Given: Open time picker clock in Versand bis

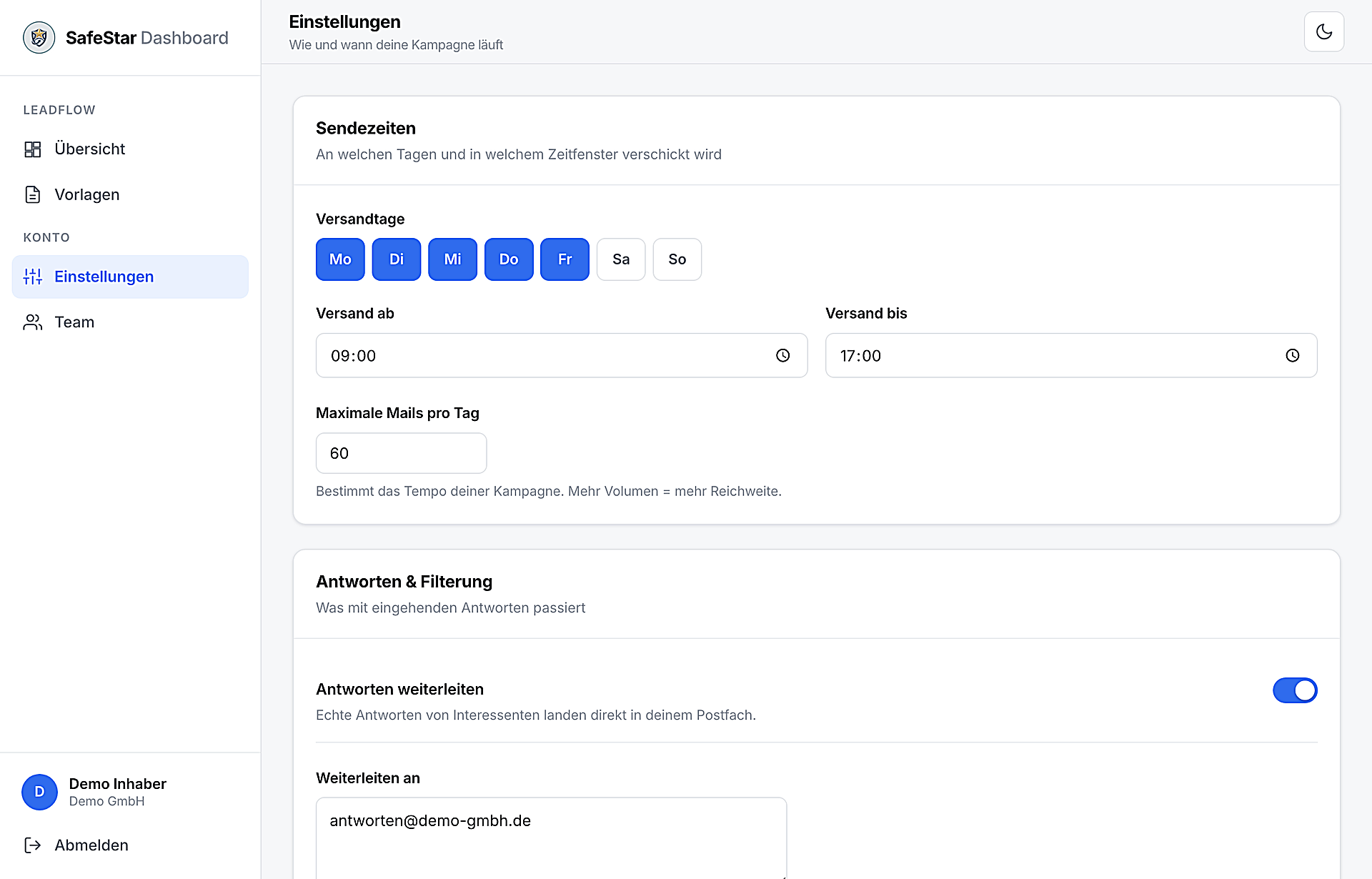Looking at the screenshot, I should tap(1293, 356).
